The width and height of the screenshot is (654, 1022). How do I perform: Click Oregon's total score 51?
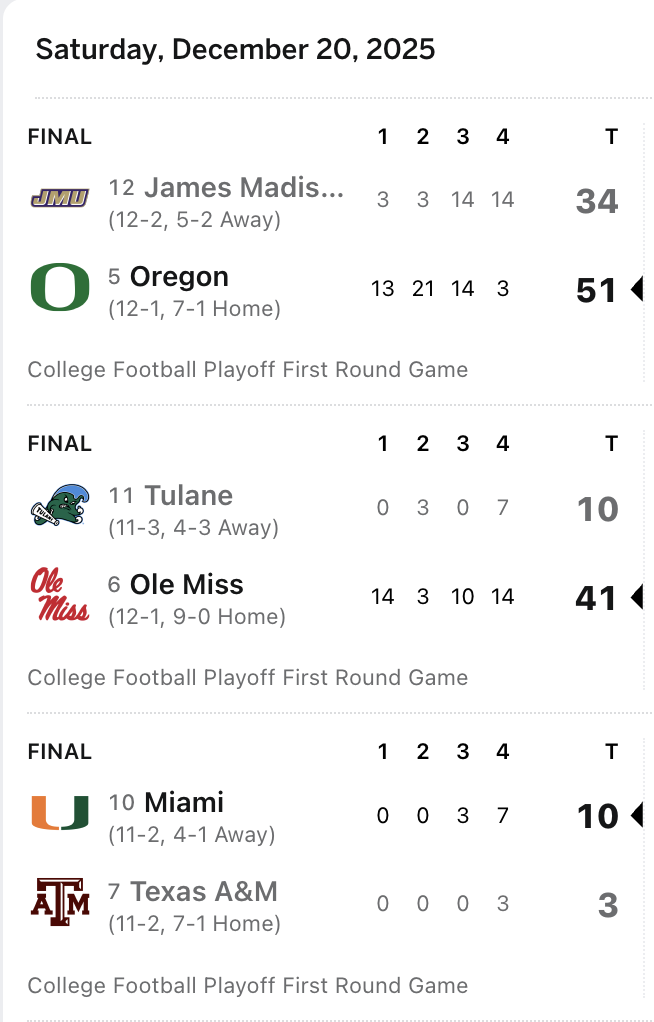point(596,290)
